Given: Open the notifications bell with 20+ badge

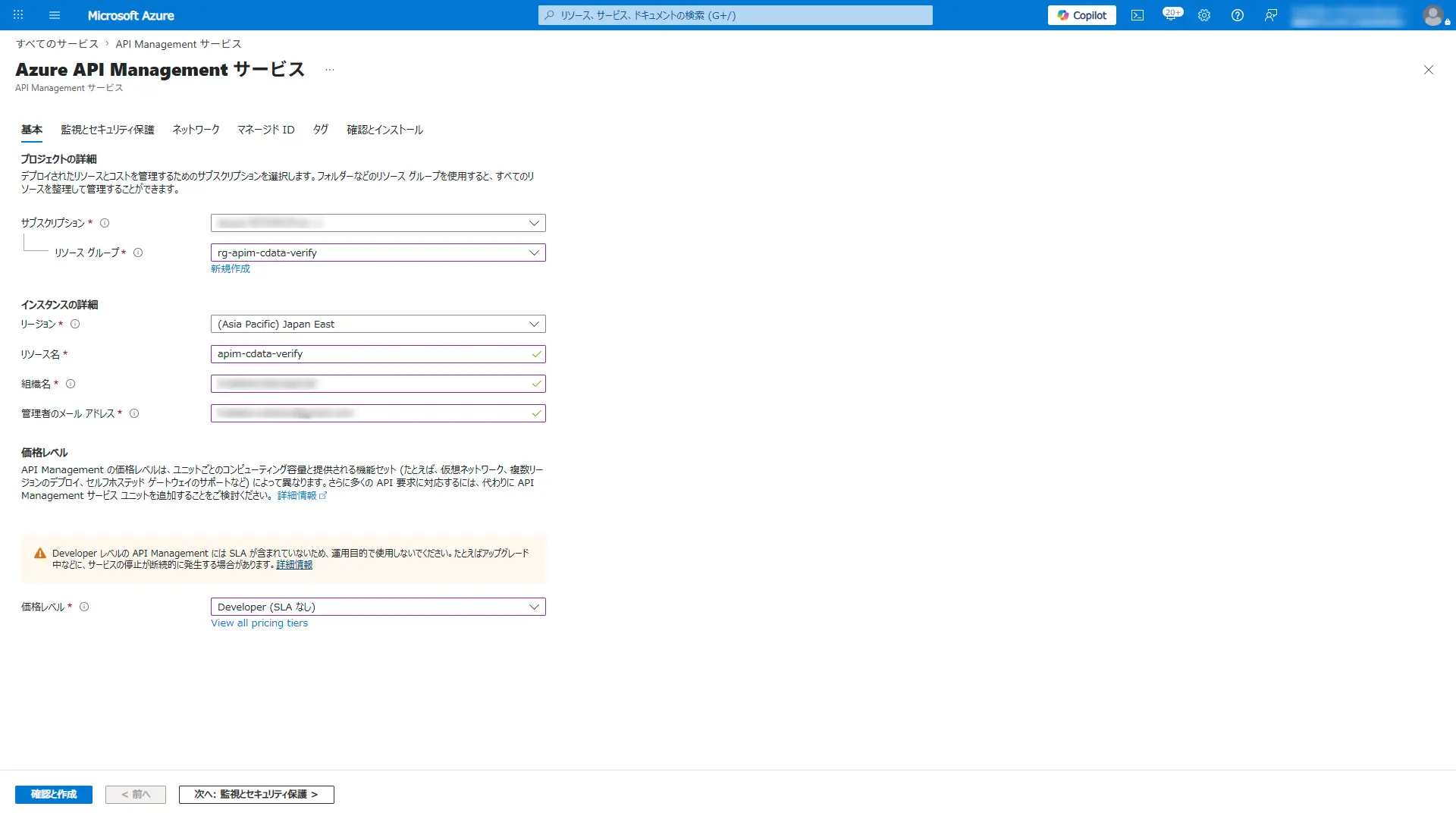Looking at the screenshot, I should (x=1171, y=15).
